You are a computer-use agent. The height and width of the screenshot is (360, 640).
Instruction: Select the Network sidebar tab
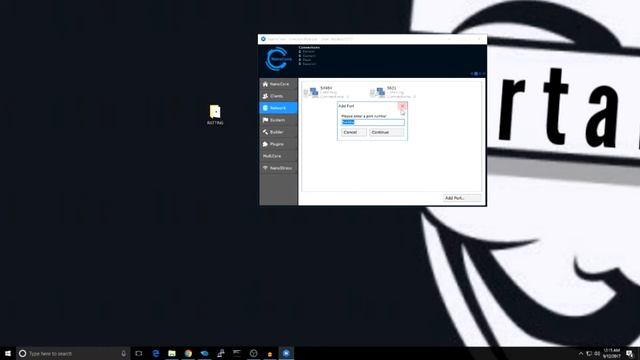[278, 108]
